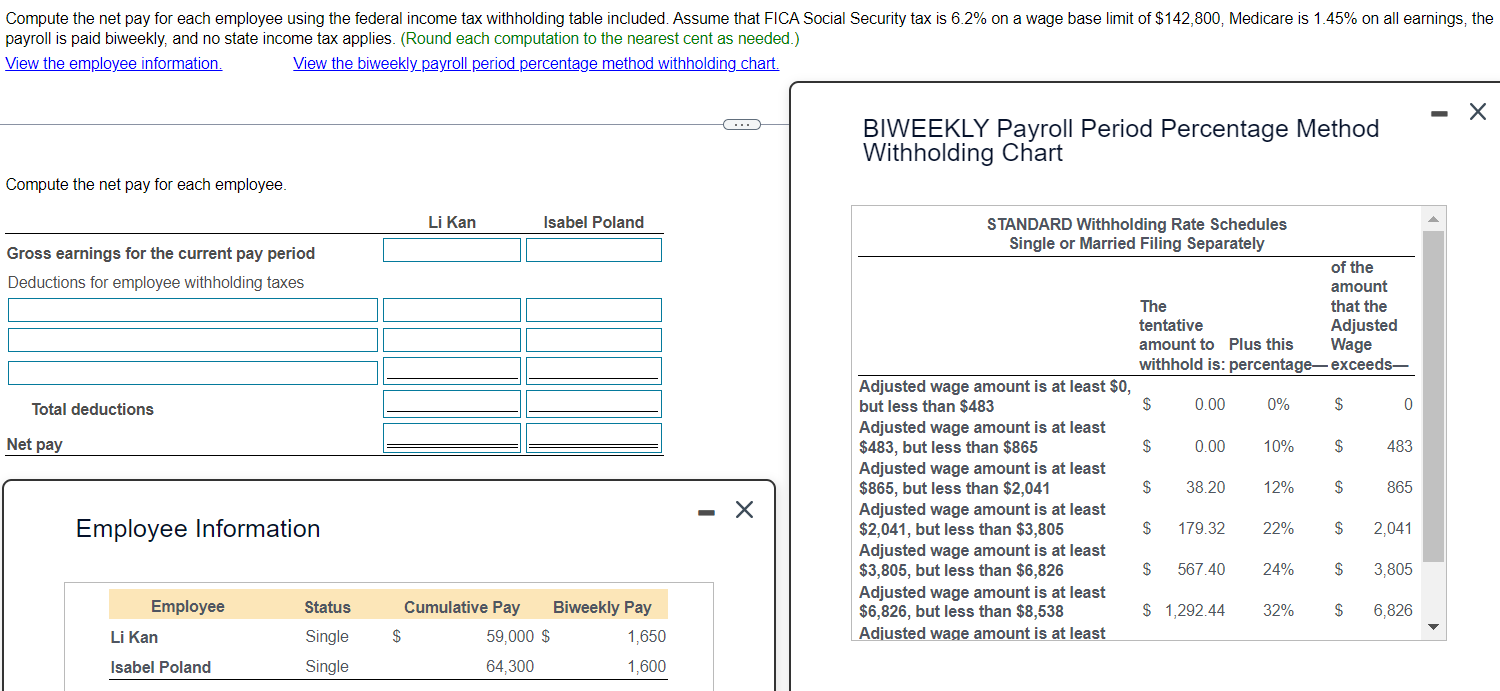The width and height of the screenshot is (1500, 691).
Task: Close the Employee Information window
Action: click(x=744, y=509)
